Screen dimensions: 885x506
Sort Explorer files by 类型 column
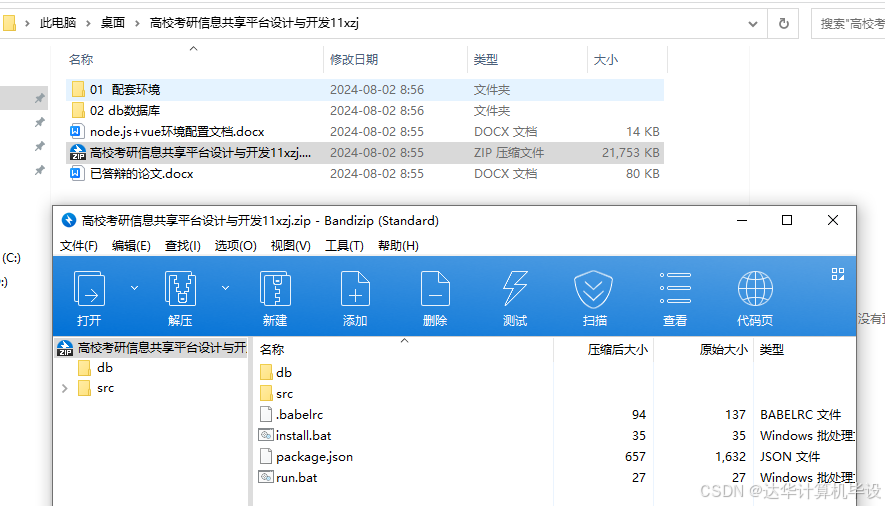click(x=485, y=59)
